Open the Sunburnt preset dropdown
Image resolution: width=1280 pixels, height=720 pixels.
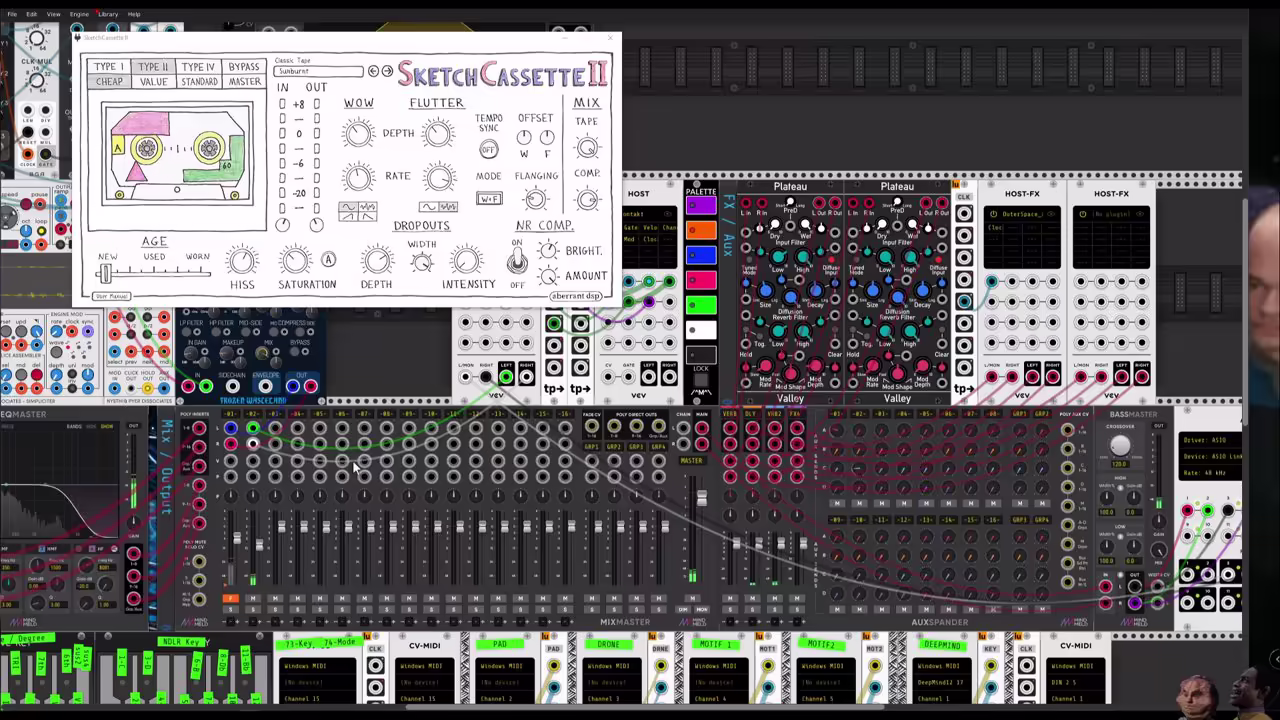pos(319,71)
